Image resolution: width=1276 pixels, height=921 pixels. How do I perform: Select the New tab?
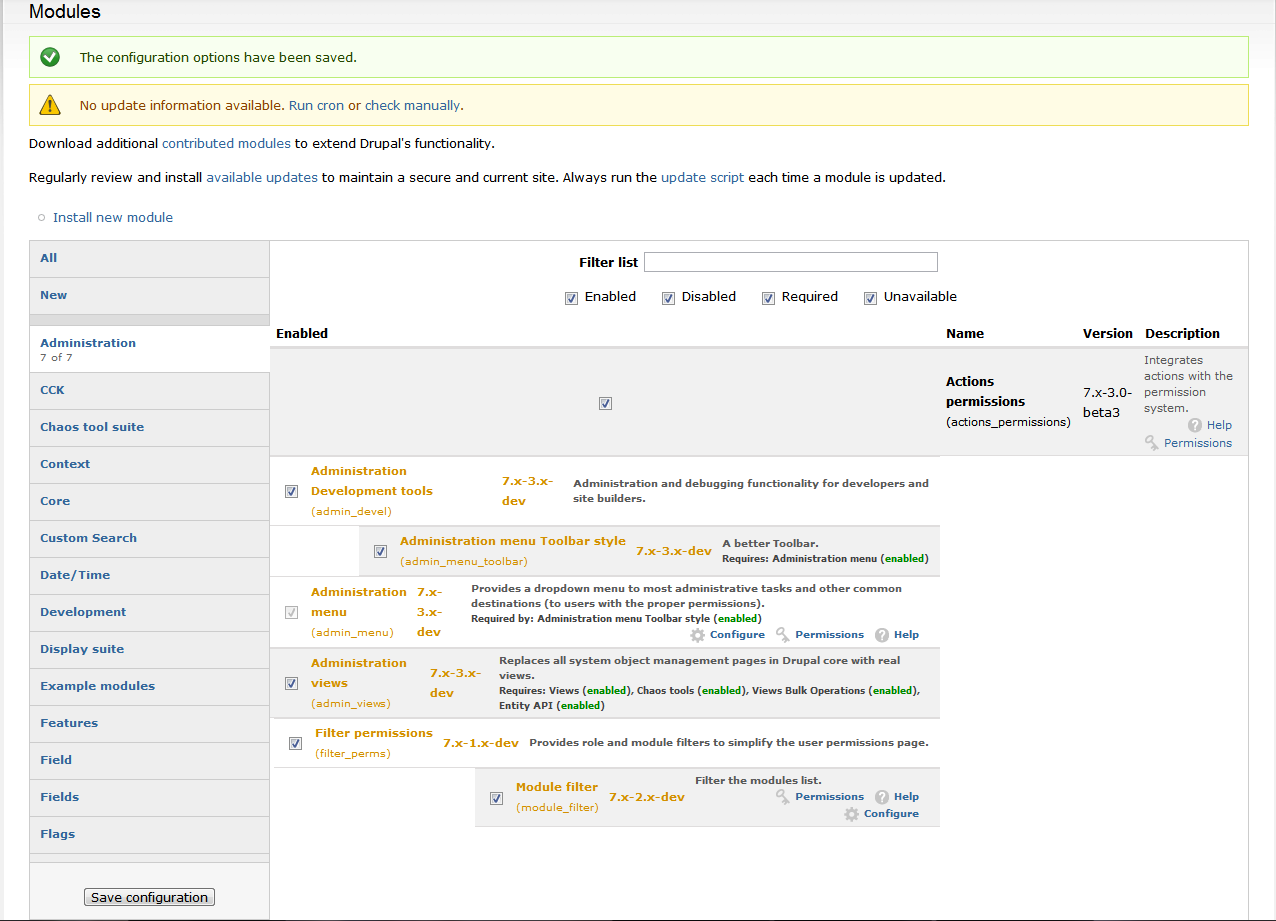coord(150,295)
